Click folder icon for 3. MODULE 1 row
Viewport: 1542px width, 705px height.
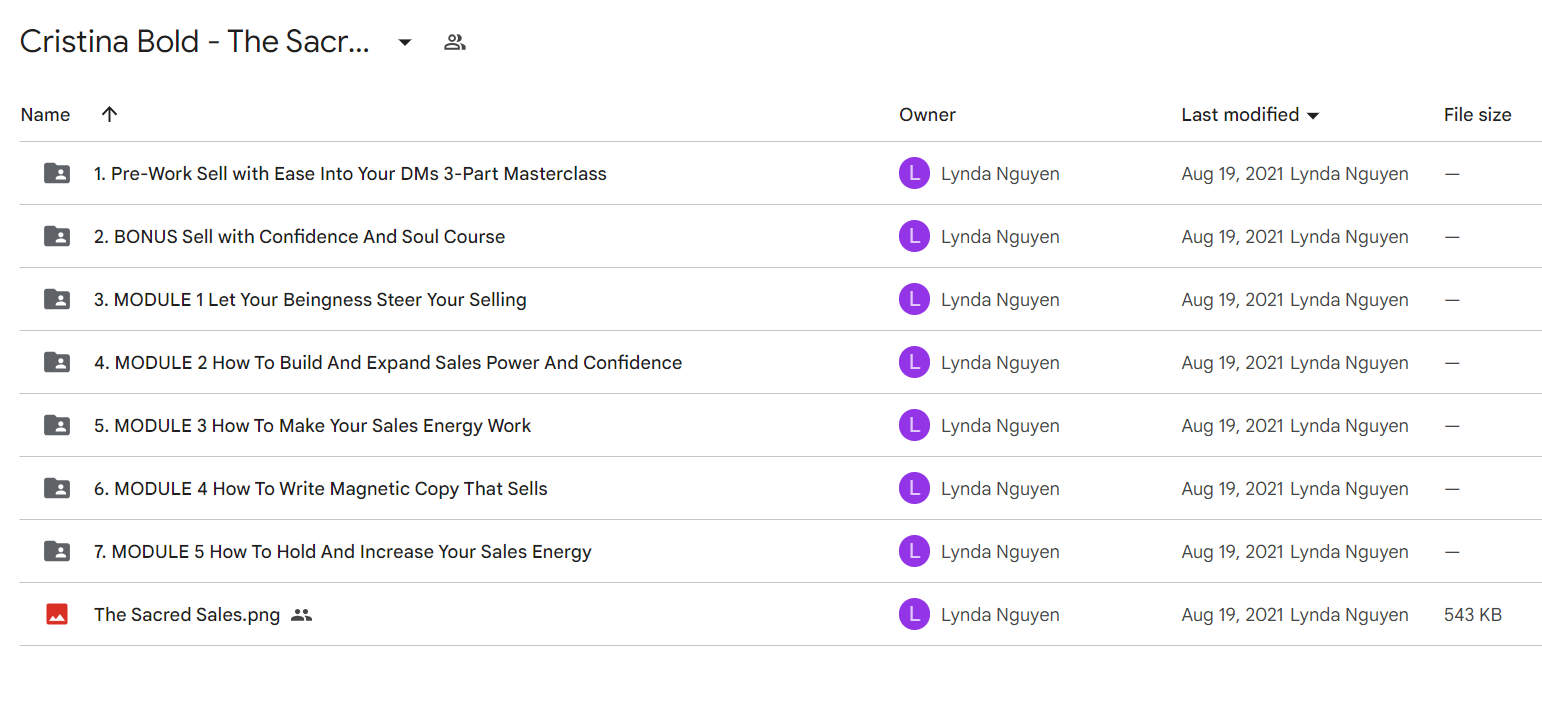pos(57,299)
